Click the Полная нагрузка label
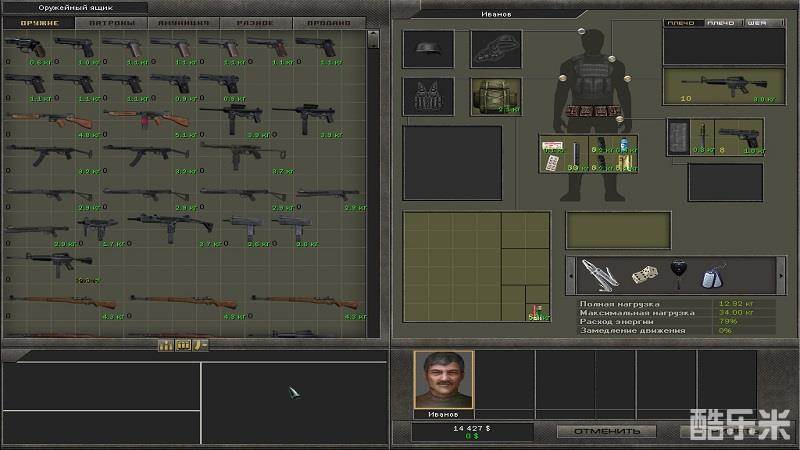Screen dimensions: 800x450 [619, 304]
